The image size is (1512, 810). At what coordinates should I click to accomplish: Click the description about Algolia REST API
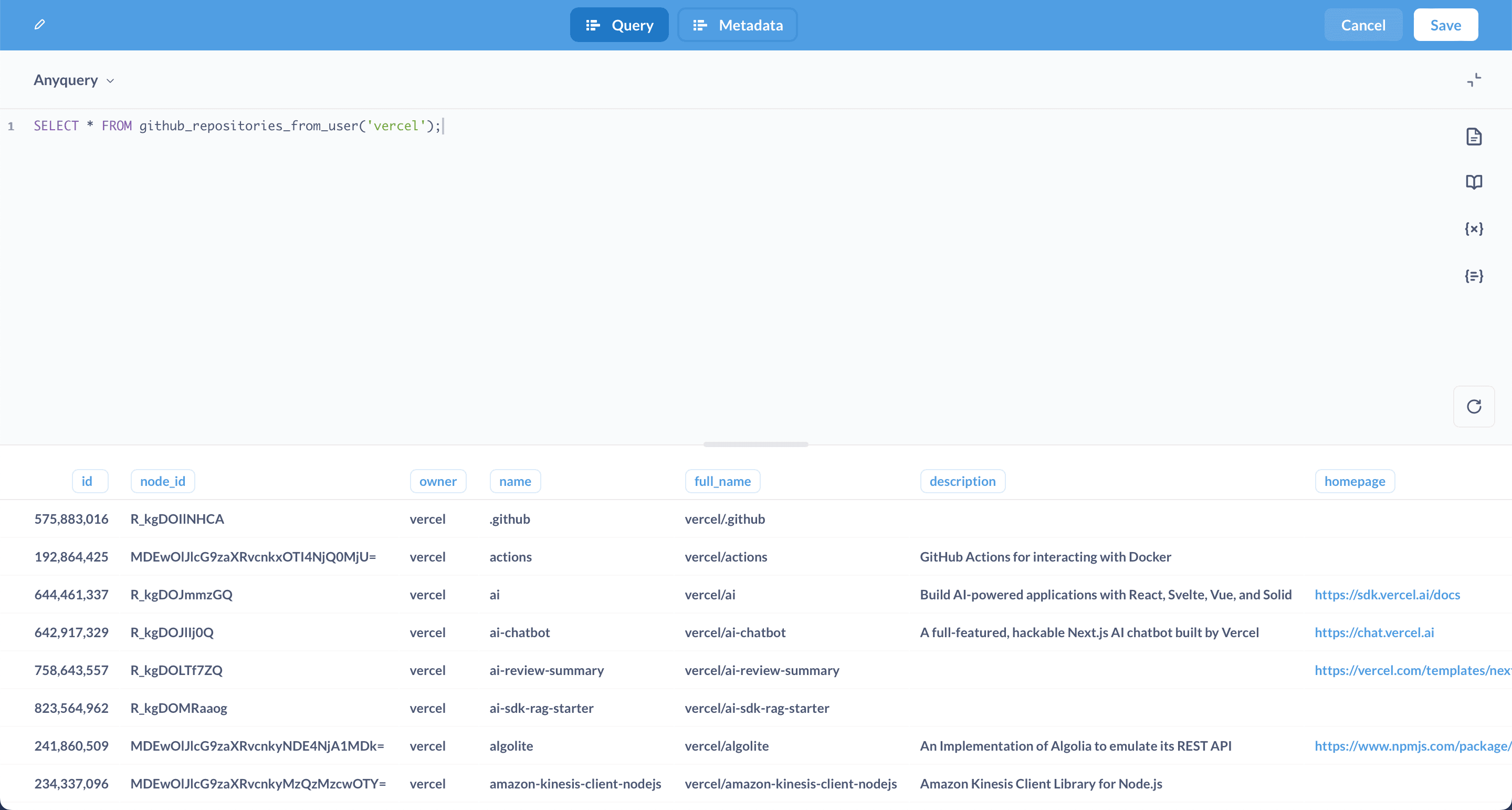point(1075,746)
